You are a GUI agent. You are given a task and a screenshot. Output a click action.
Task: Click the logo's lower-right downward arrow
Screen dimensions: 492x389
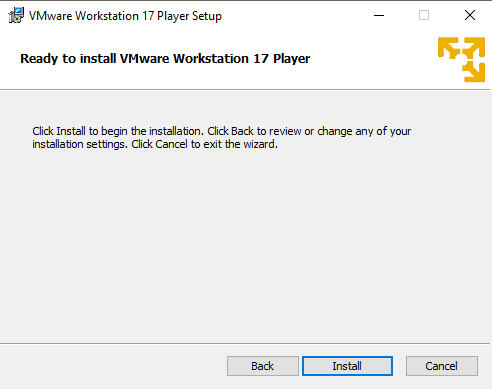point(474,71)
